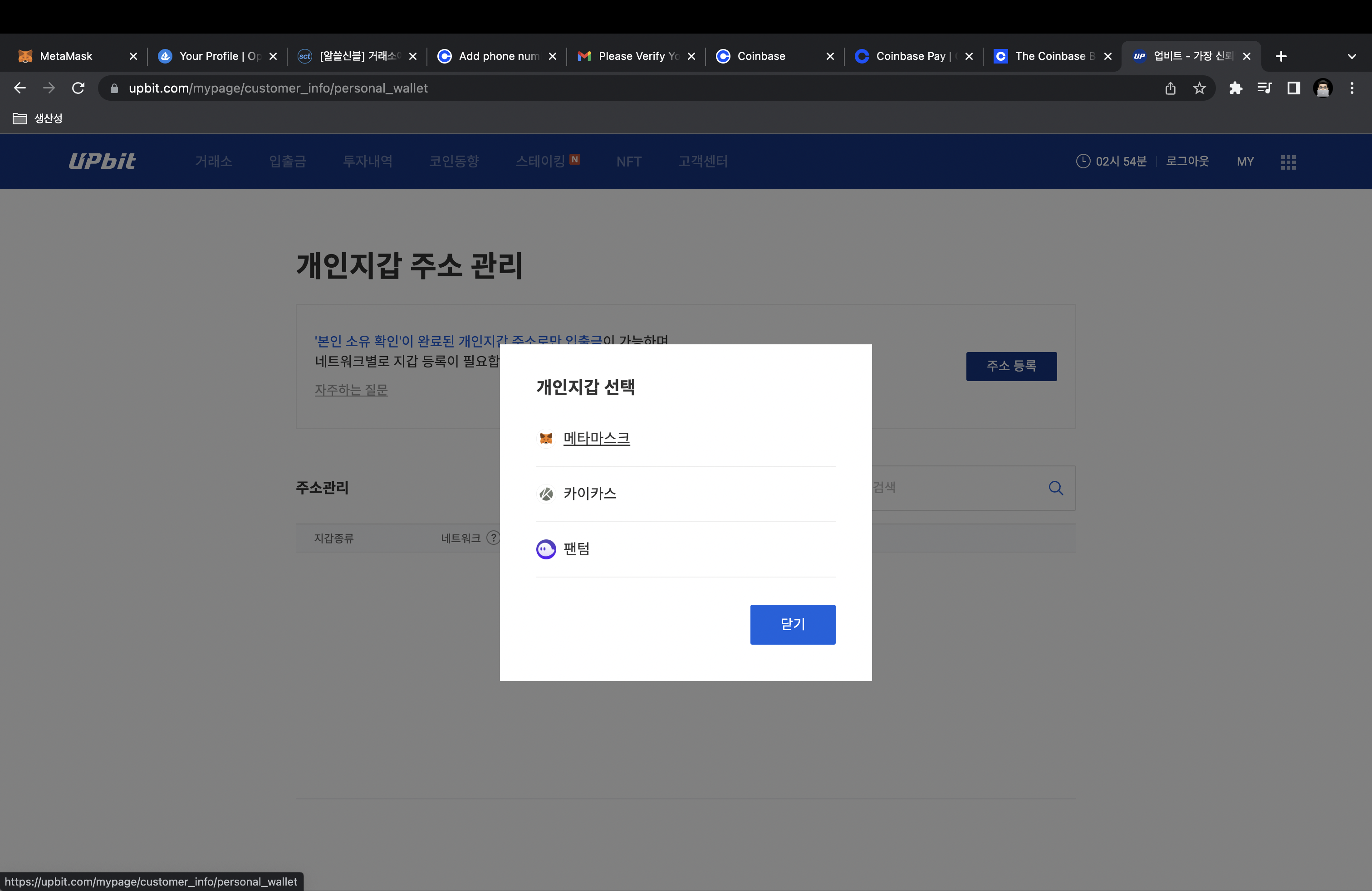Image resolution: width=1372 pixels, height=891 pixels.
Task: Open the Extensions puzzle icon
Action: (x=1235, y=88)
